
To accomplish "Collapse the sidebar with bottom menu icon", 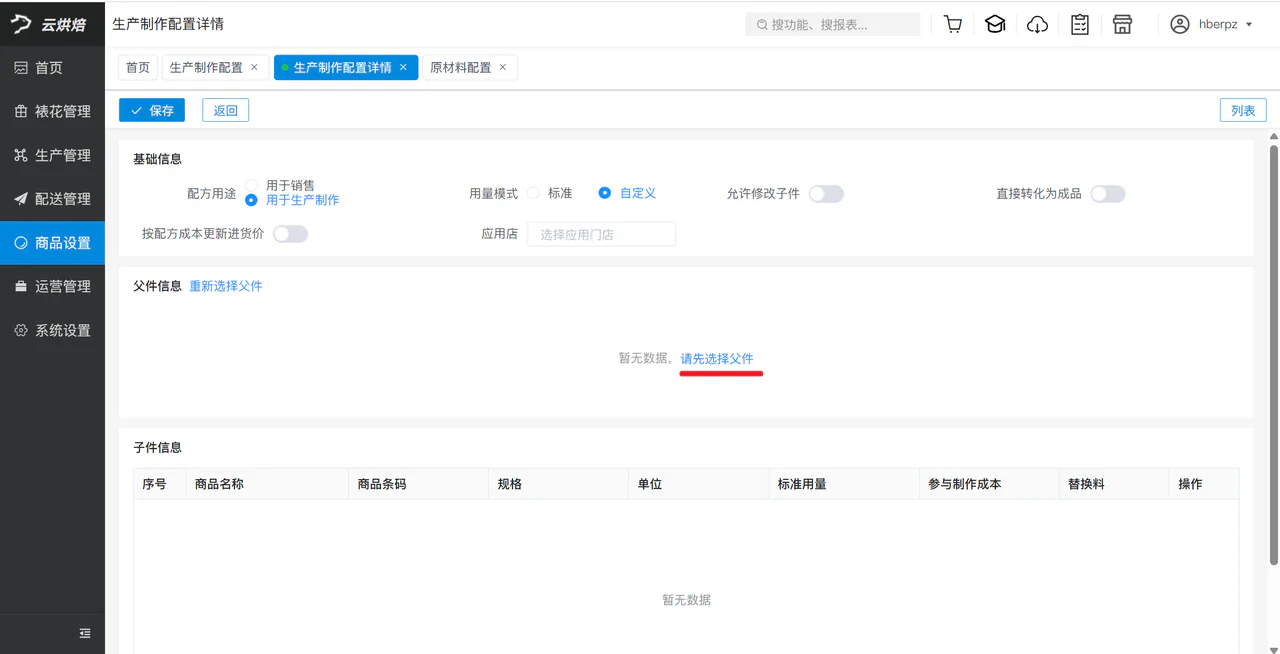I will (x=85, y=633).
